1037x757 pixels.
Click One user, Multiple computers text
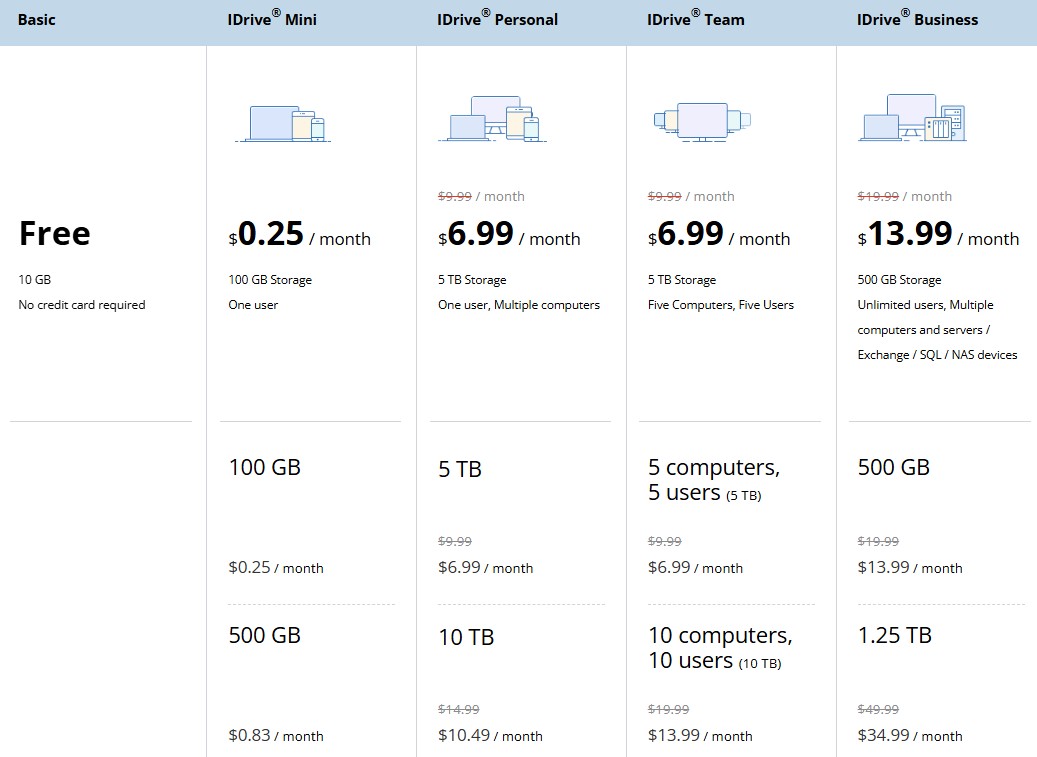(x=519, y=305)
